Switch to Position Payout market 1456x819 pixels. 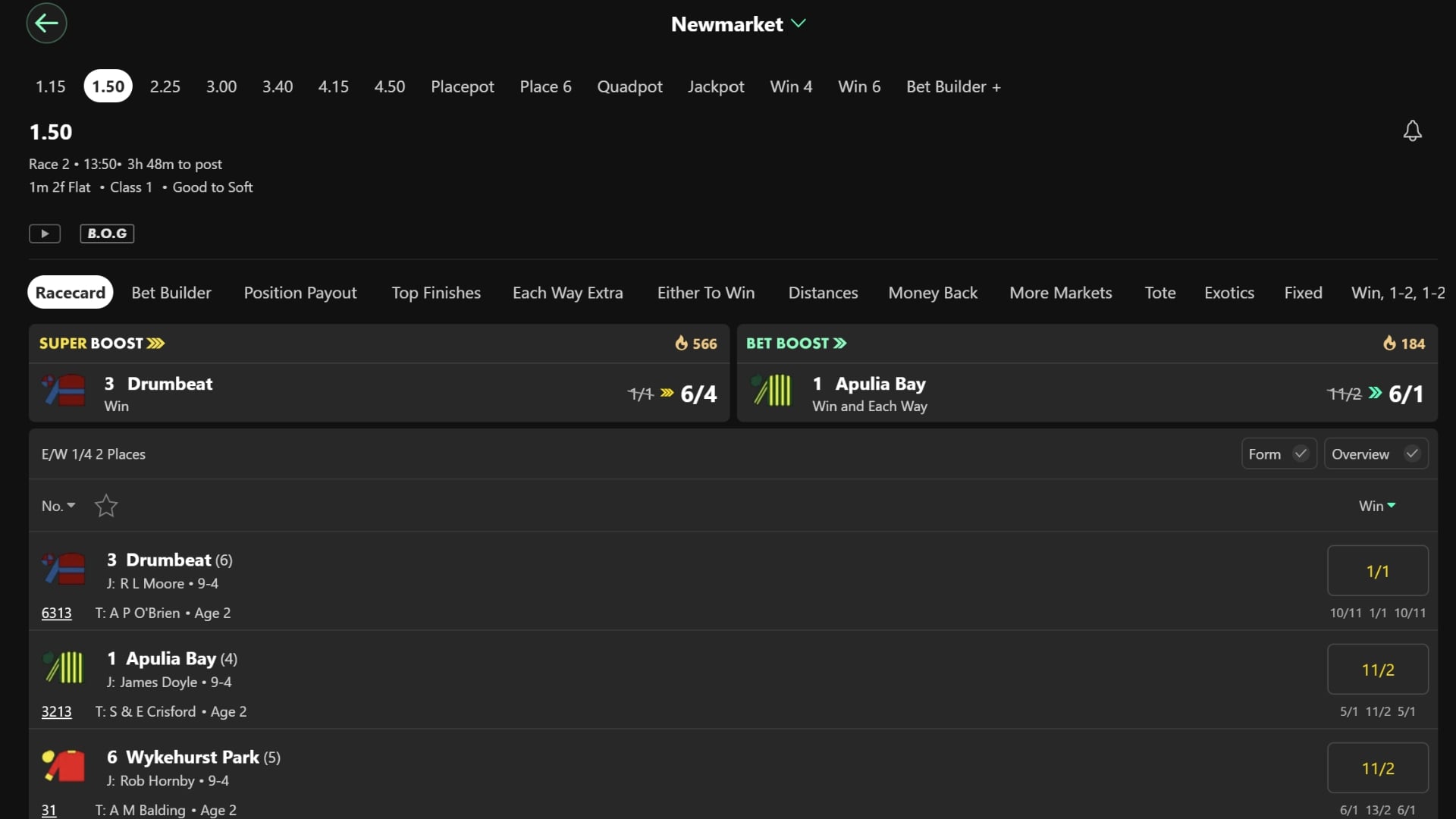pos(300,293)
